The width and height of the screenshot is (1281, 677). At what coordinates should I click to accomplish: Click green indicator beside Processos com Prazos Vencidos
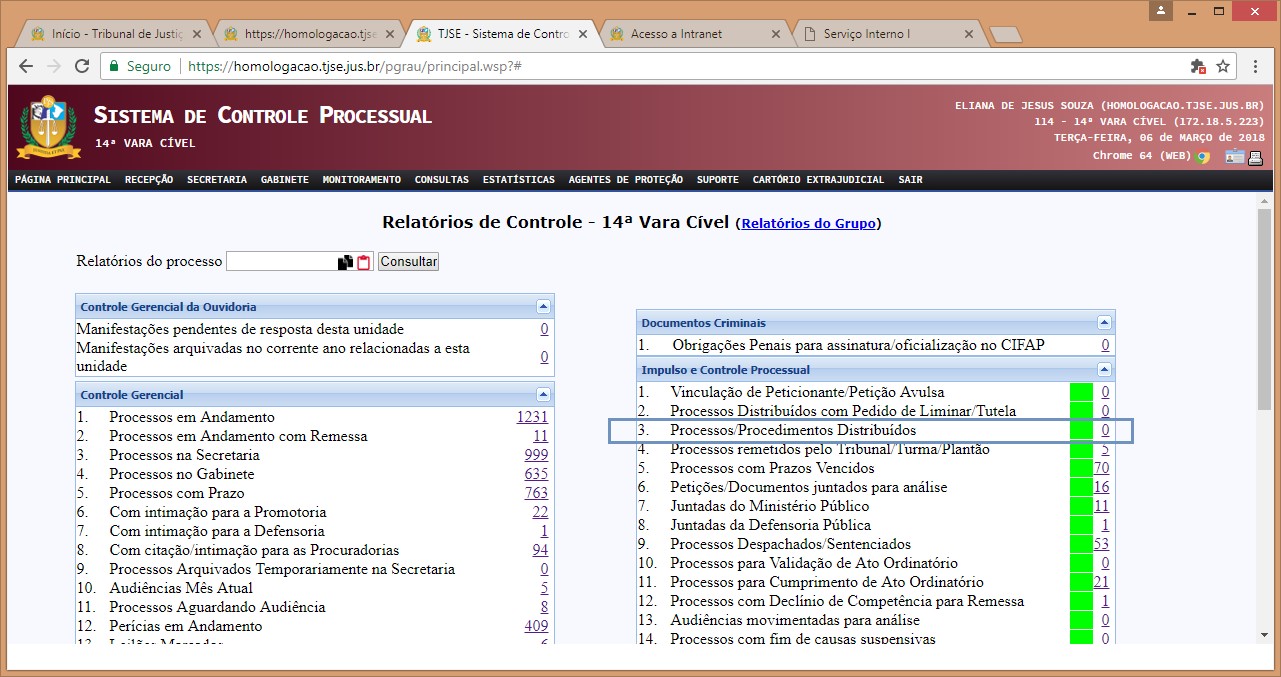(x=1081, y=468)
